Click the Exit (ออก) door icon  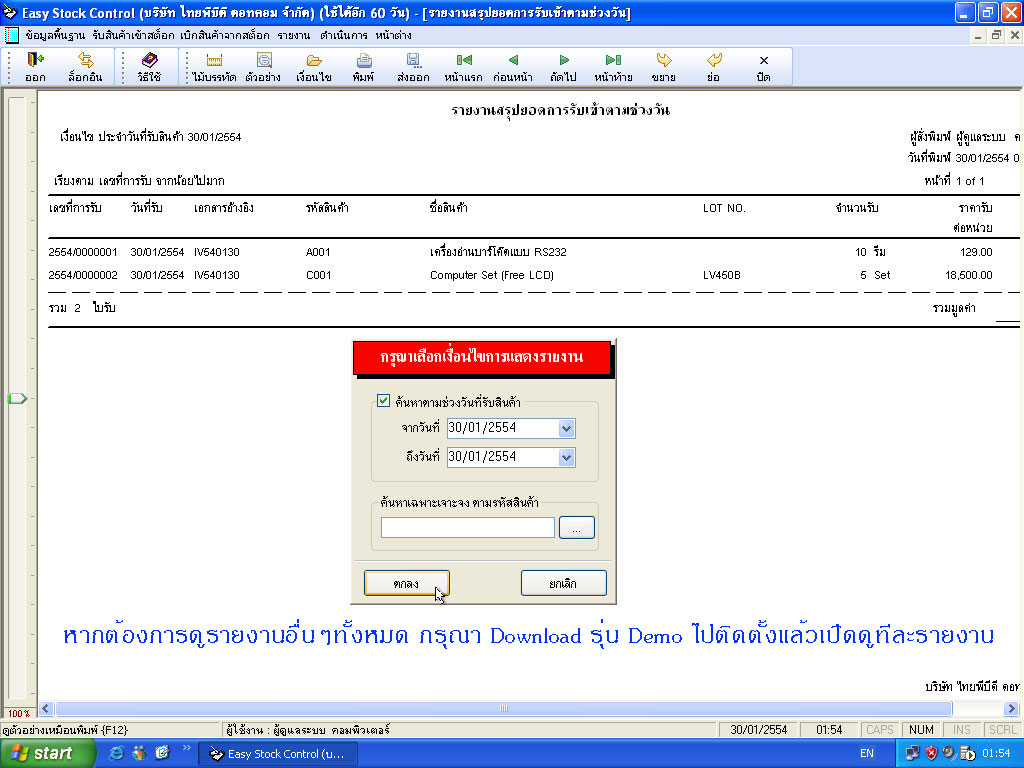(33, 66)
